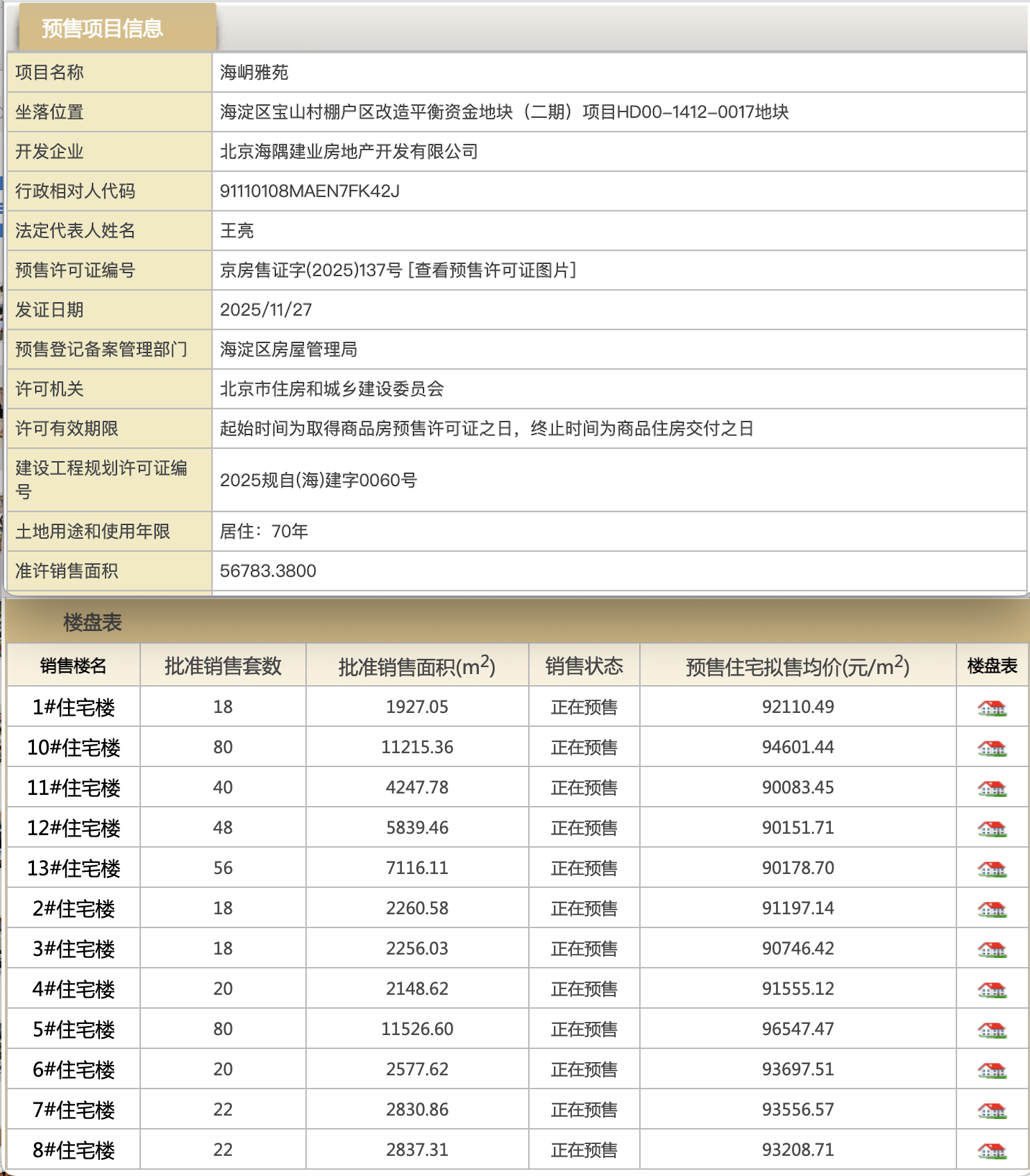This screenshot has height=1176, width=1030.
Task: Open the house icon for 13#住宅楼
Action: tap(992, 869)
